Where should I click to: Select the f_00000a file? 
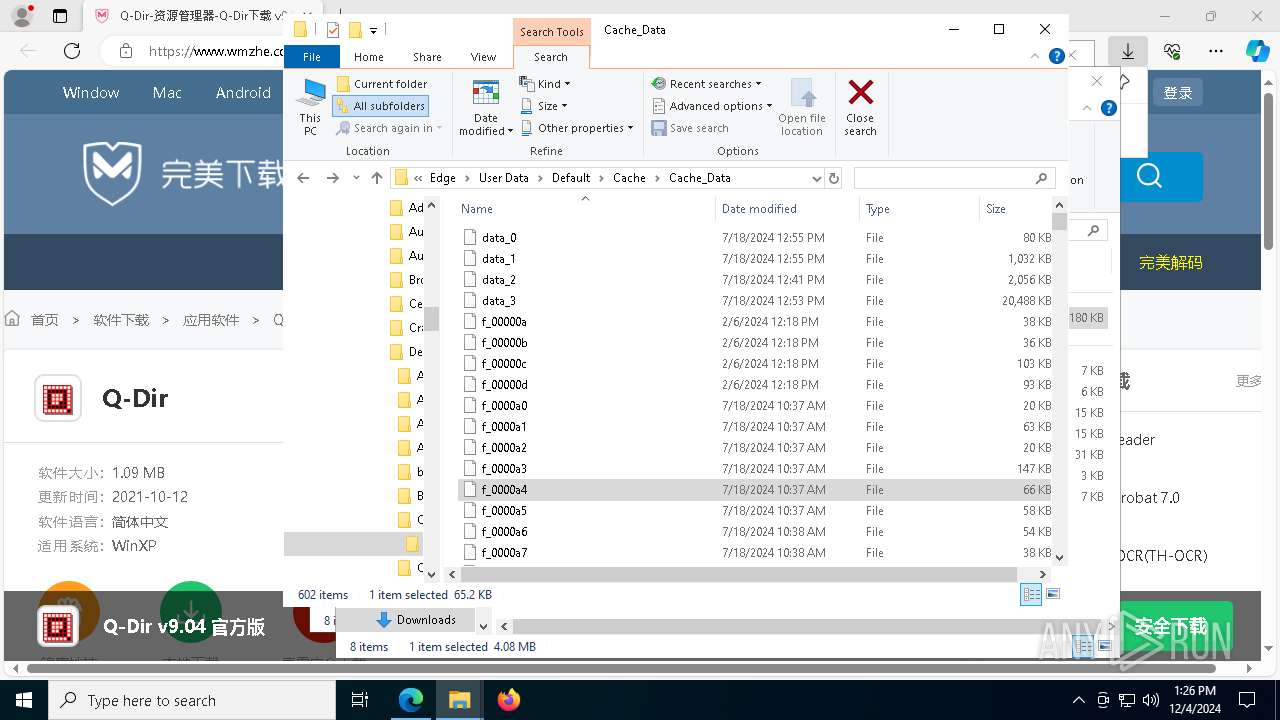pyautogui.click(x=755, y=322)
